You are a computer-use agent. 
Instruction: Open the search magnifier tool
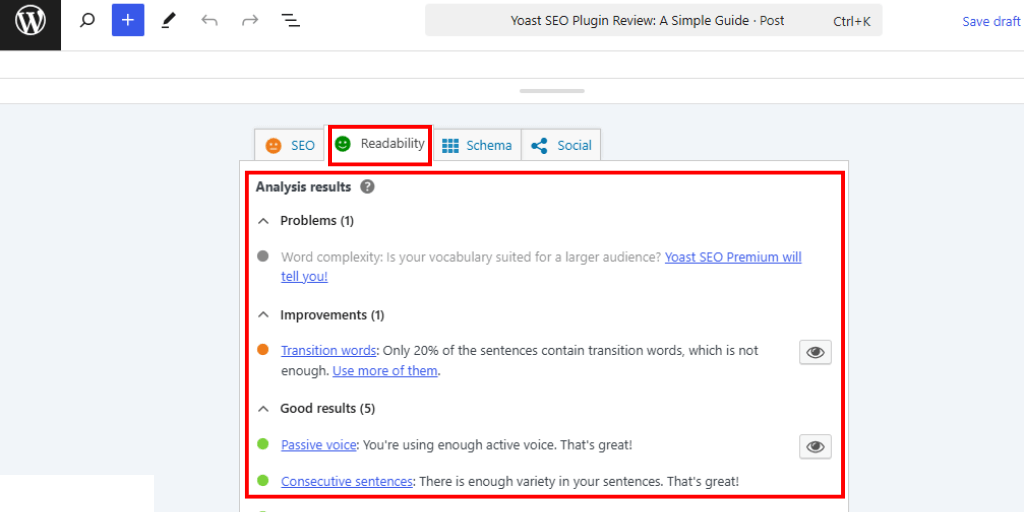coord(87,21)
